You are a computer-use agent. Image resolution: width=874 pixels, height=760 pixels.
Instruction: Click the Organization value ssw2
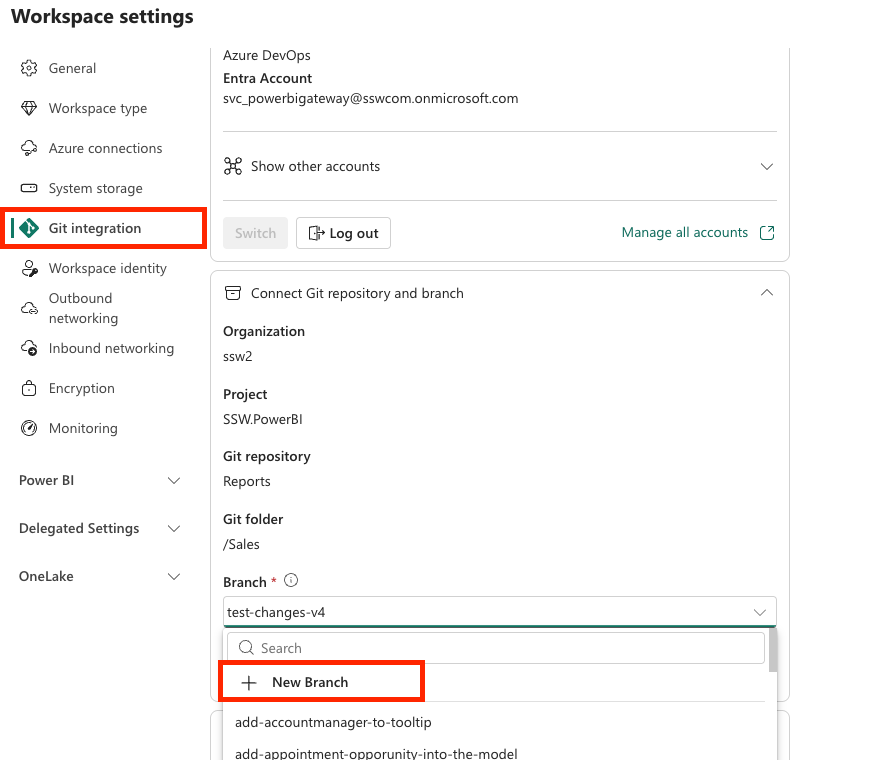tap(237, 356)
